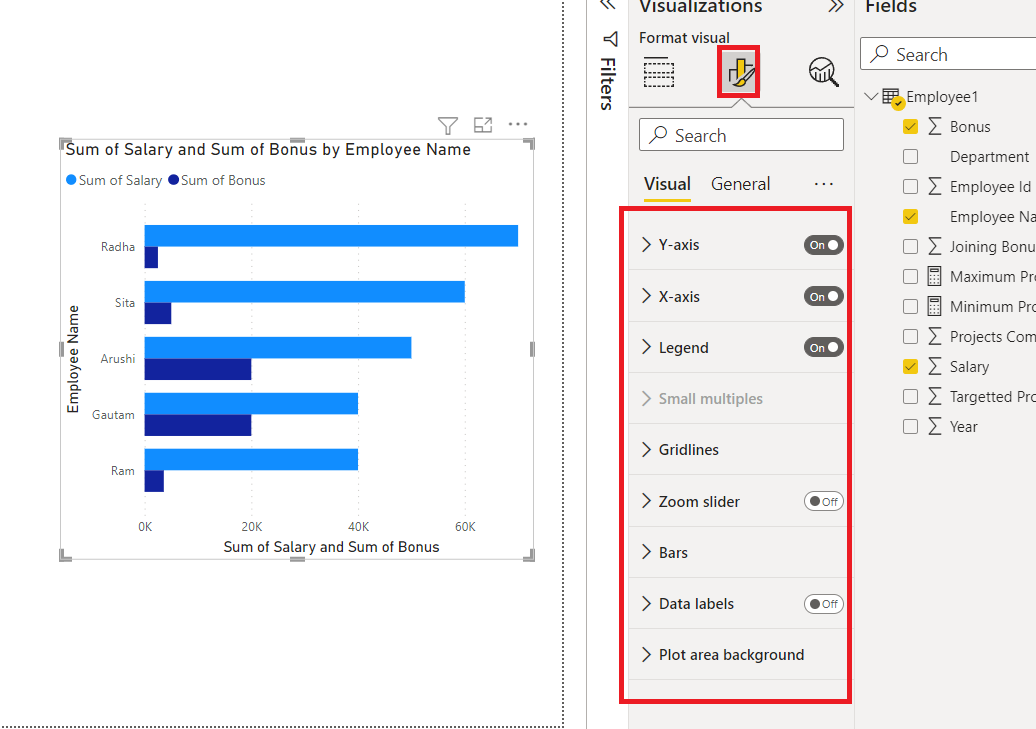Switch to the General tab
Image resolution: width=1036 pixels, height=729 pixels.
(x=740, y=184)
